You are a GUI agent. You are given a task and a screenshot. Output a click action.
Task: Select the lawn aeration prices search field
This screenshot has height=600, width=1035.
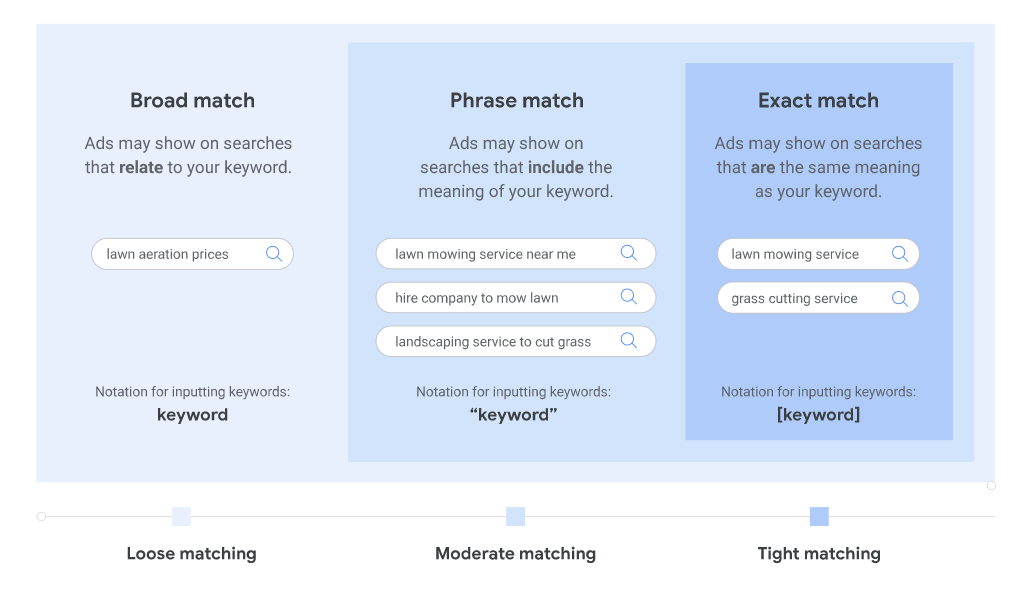170,254
